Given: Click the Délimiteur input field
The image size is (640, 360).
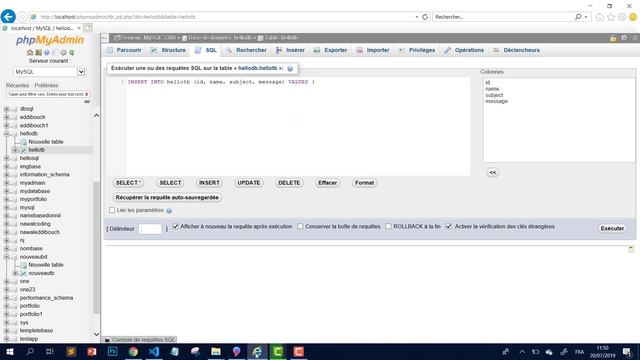Looking at the screenshot, I should pyautogui.click(x=150, y=229).
